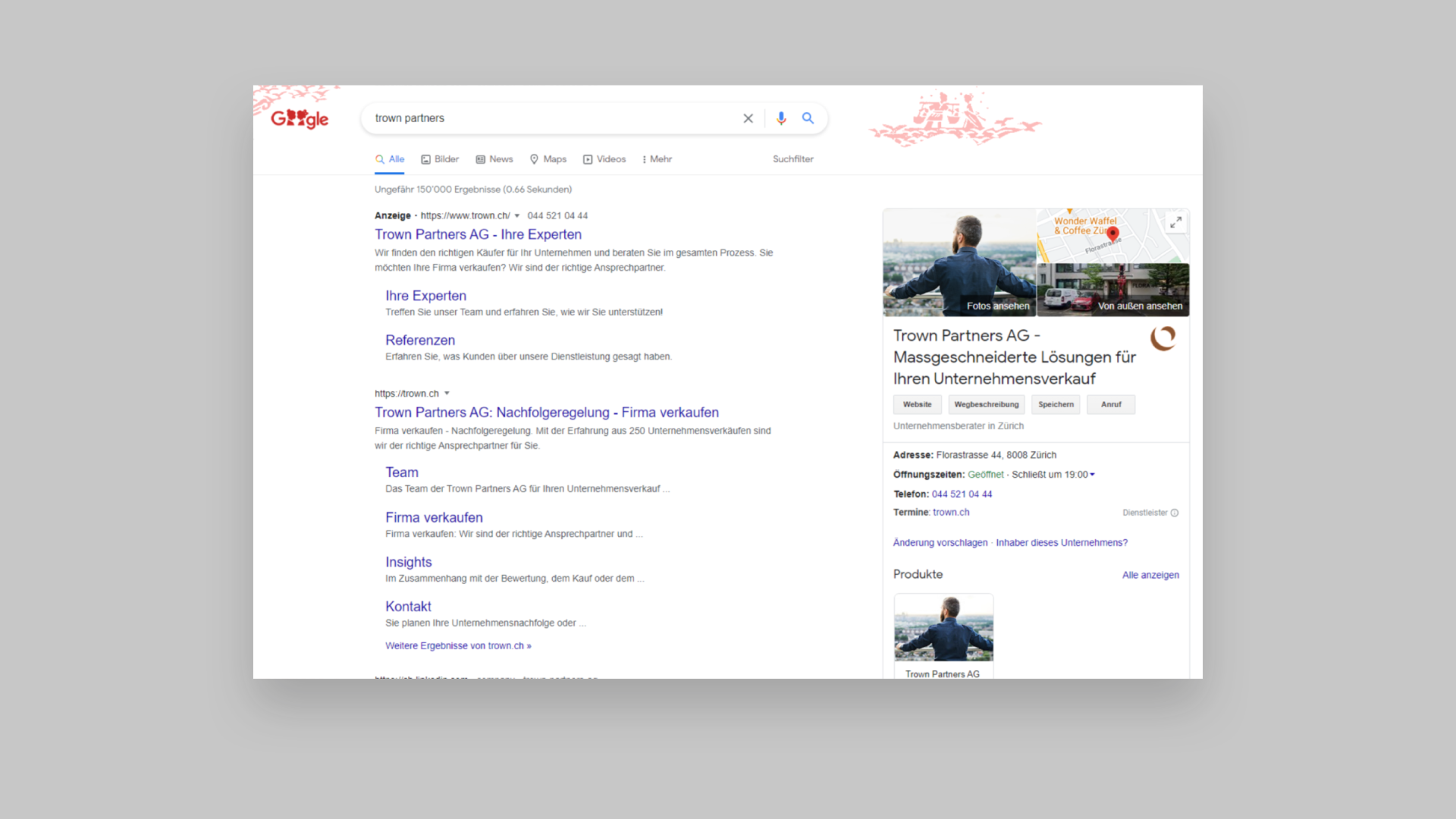
Task: Click the Google search icon
Action: pos(808,118)
